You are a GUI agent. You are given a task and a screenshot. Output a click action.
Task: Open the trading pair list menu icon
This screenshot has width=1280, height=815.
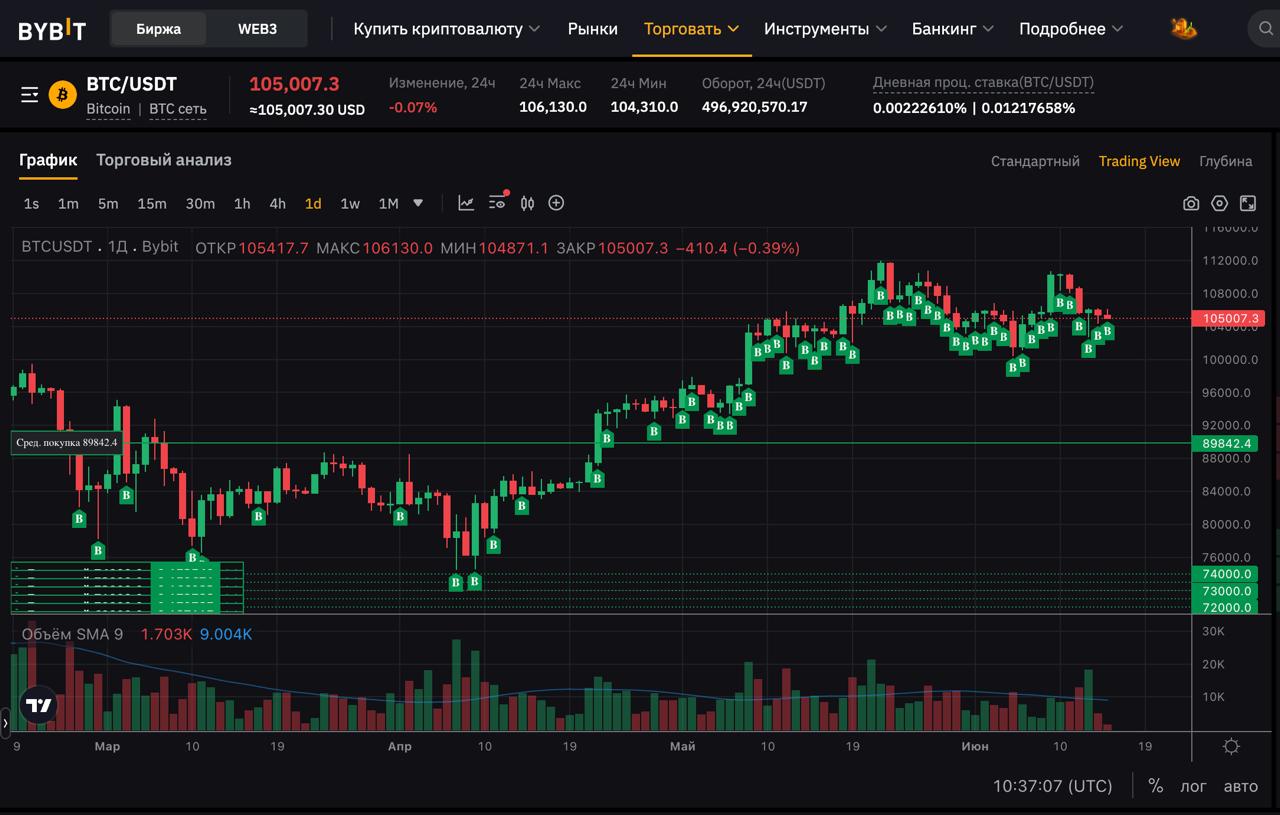click(30, 95)
